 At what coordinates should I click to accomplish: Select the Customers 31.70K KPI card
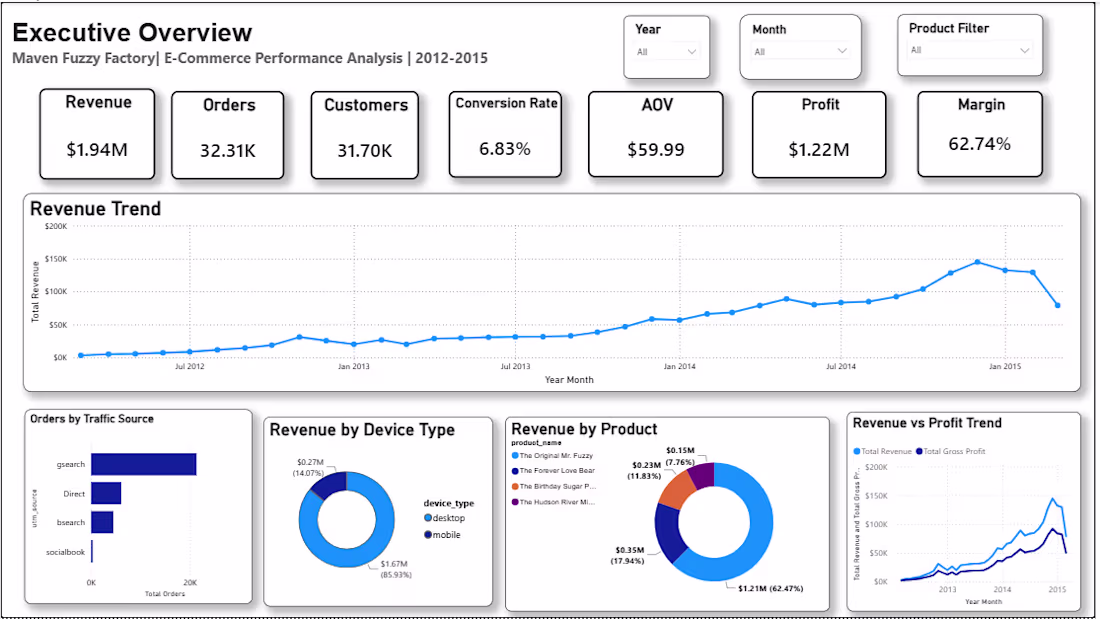click(x=365, y=135)
